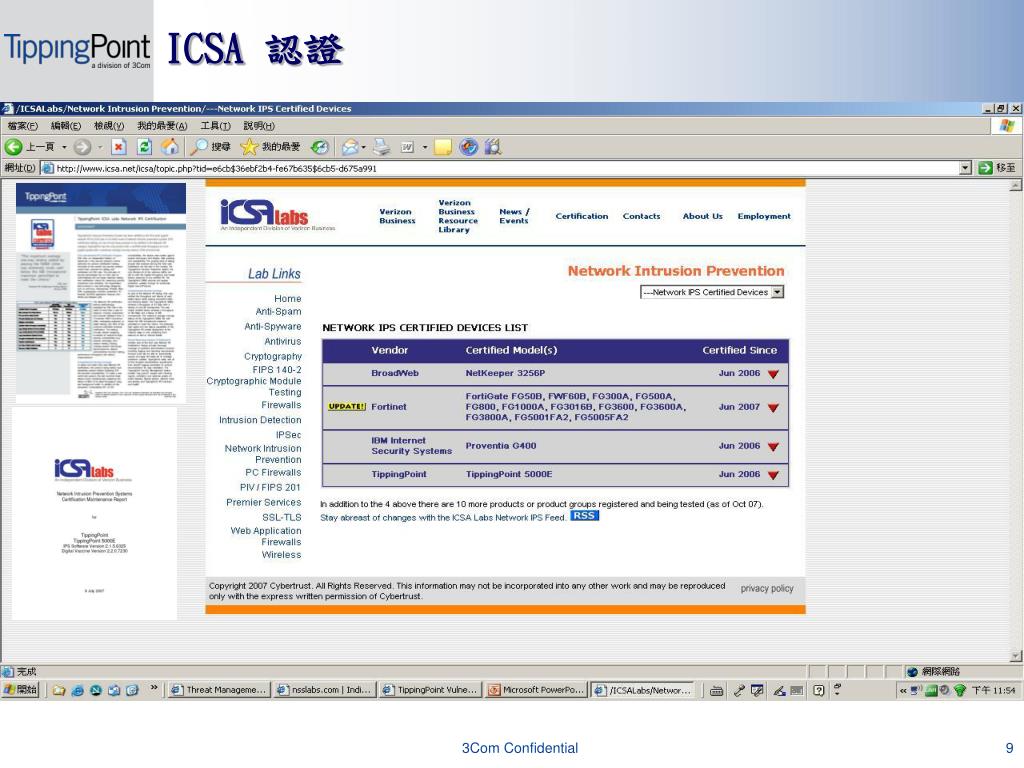1024x768 pixels.
Task: Open the 工具(T) menu
Action: tap(216, 126)
